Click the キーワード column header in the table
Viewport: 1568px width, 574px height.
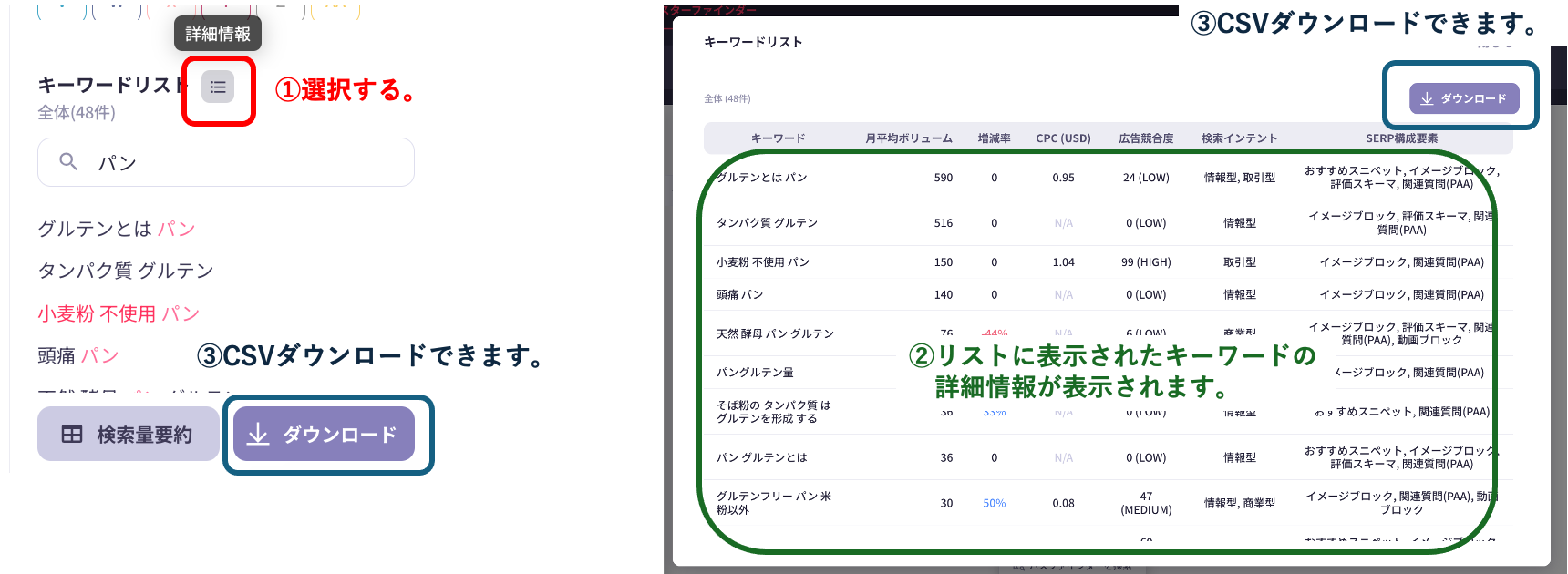point(778,138)
